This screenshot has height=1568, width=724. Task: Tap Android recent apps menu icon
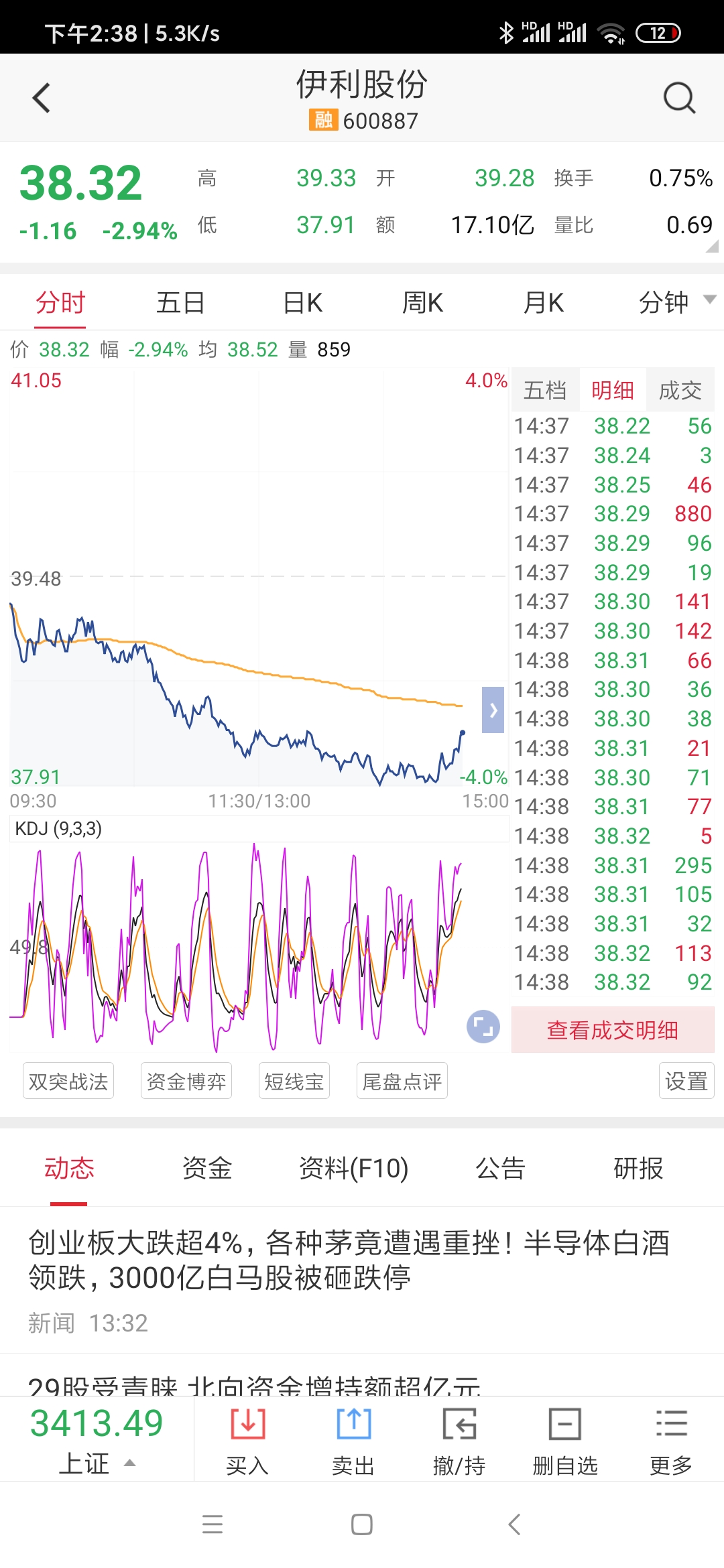(x=213, y=1524)
